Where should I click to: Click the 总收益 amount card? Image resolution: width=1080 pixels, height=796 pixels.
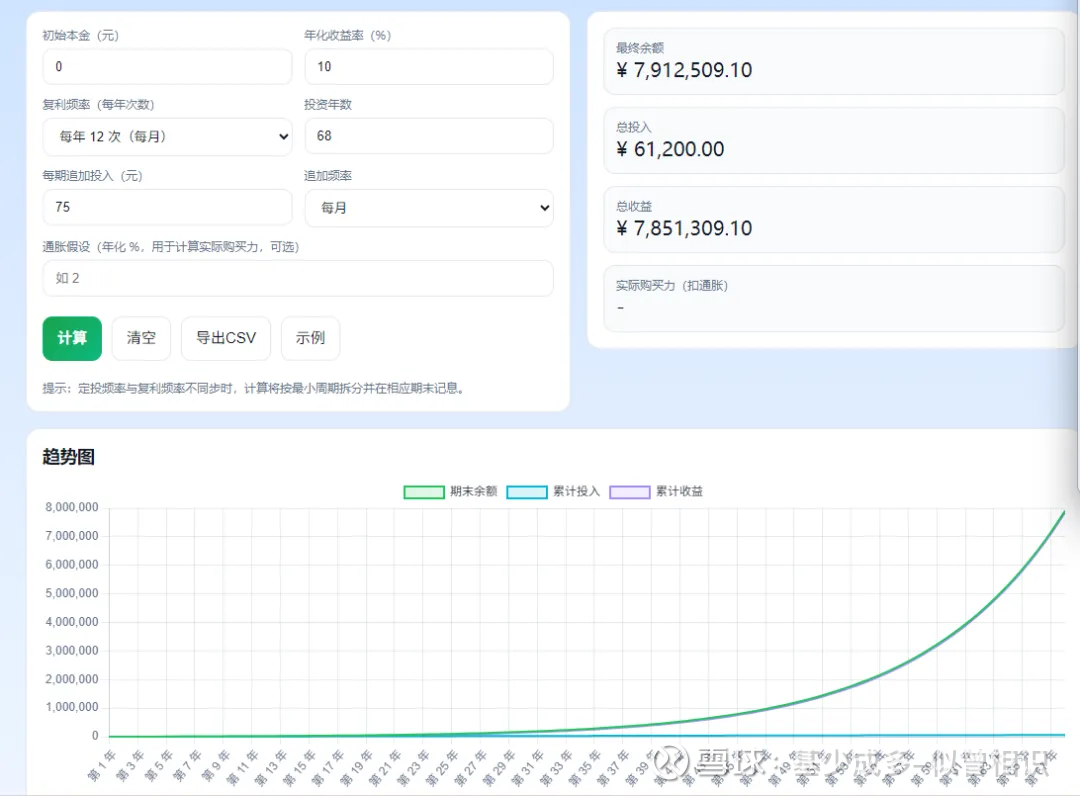click(x=832, y=219)
